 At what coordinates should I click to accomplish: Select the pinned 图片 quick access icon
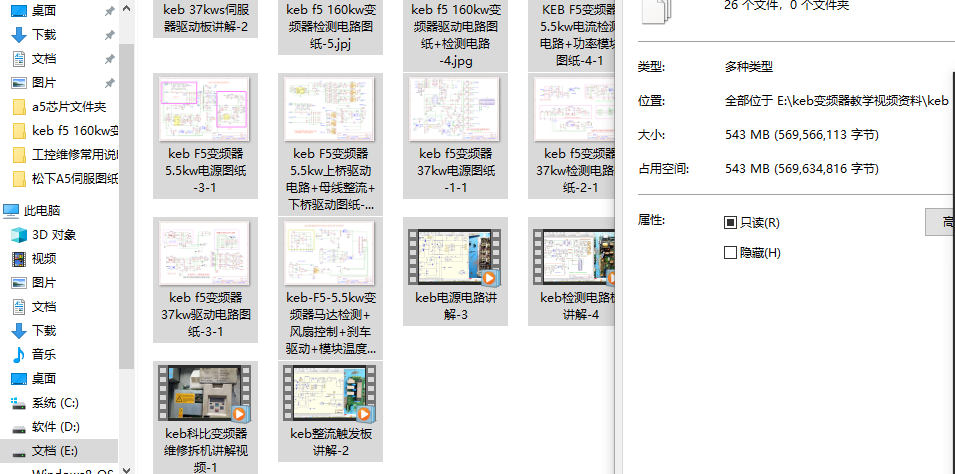(19, 83)
